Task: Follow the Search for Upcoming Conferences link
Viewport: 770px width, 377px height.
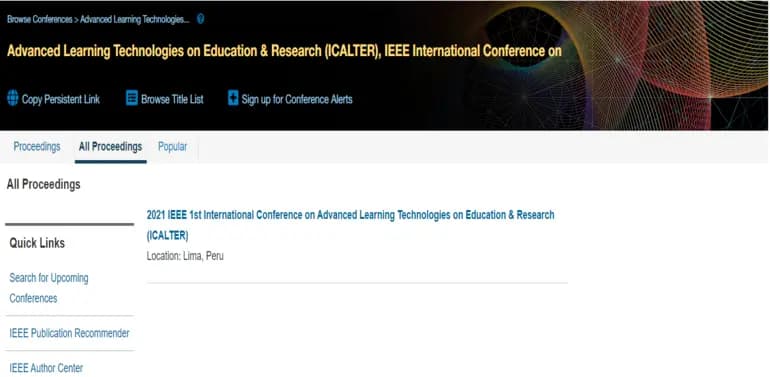Action: click(x=49, y=288)
